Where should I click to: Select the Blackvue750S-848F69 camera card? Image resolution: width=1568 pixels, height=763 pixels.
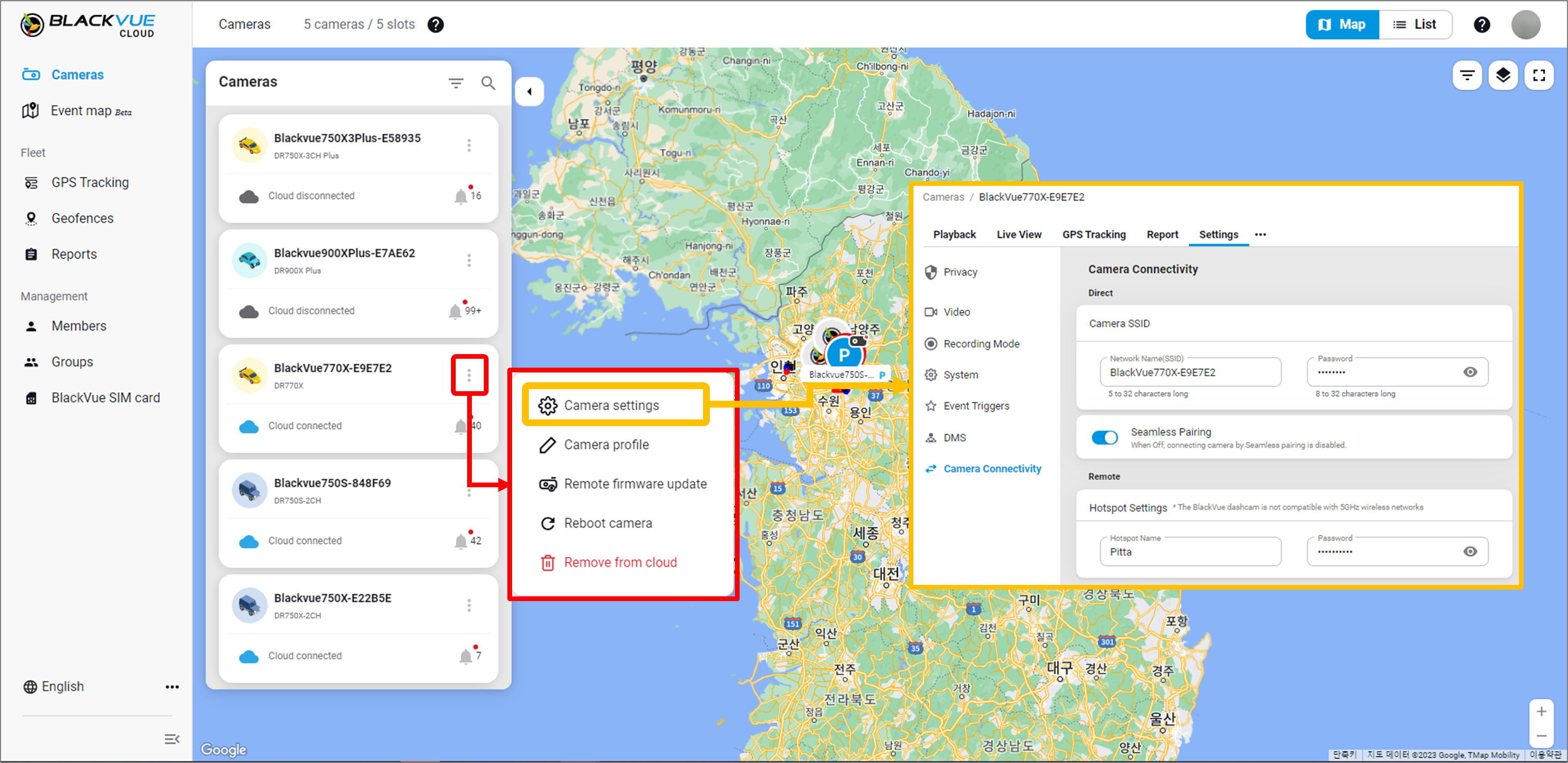click(358, 513)
